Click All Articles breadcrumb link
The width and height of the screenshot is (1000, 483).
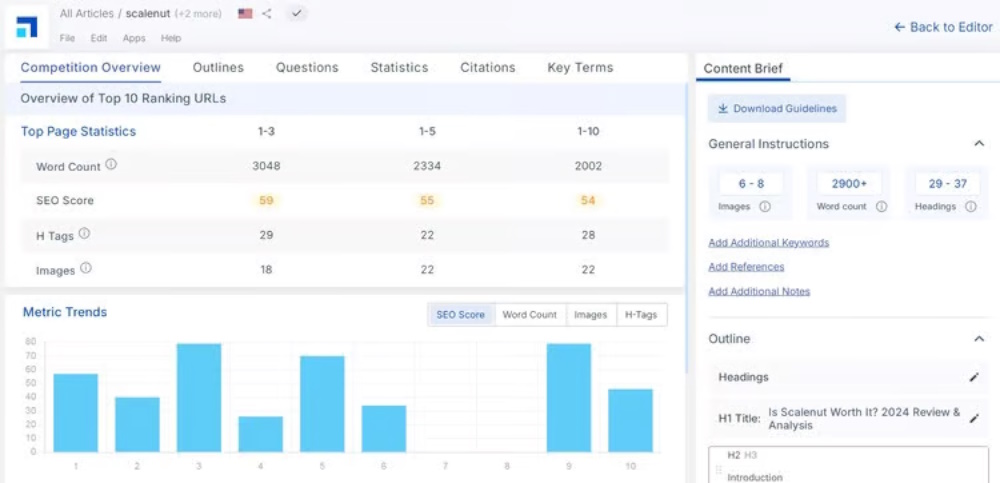click(x=87, y=13)
